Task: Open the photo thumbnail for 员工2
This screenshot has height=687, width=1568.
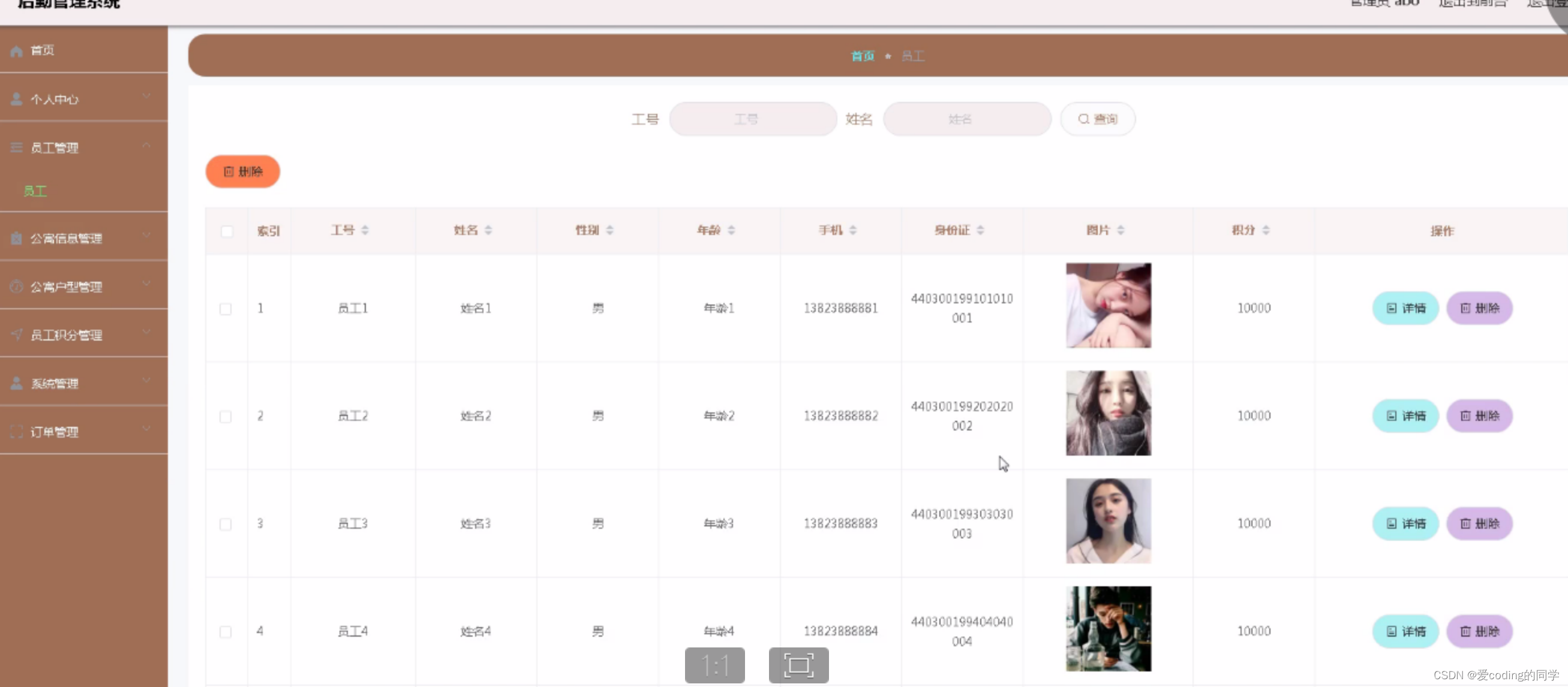Action: point(1109,413)
